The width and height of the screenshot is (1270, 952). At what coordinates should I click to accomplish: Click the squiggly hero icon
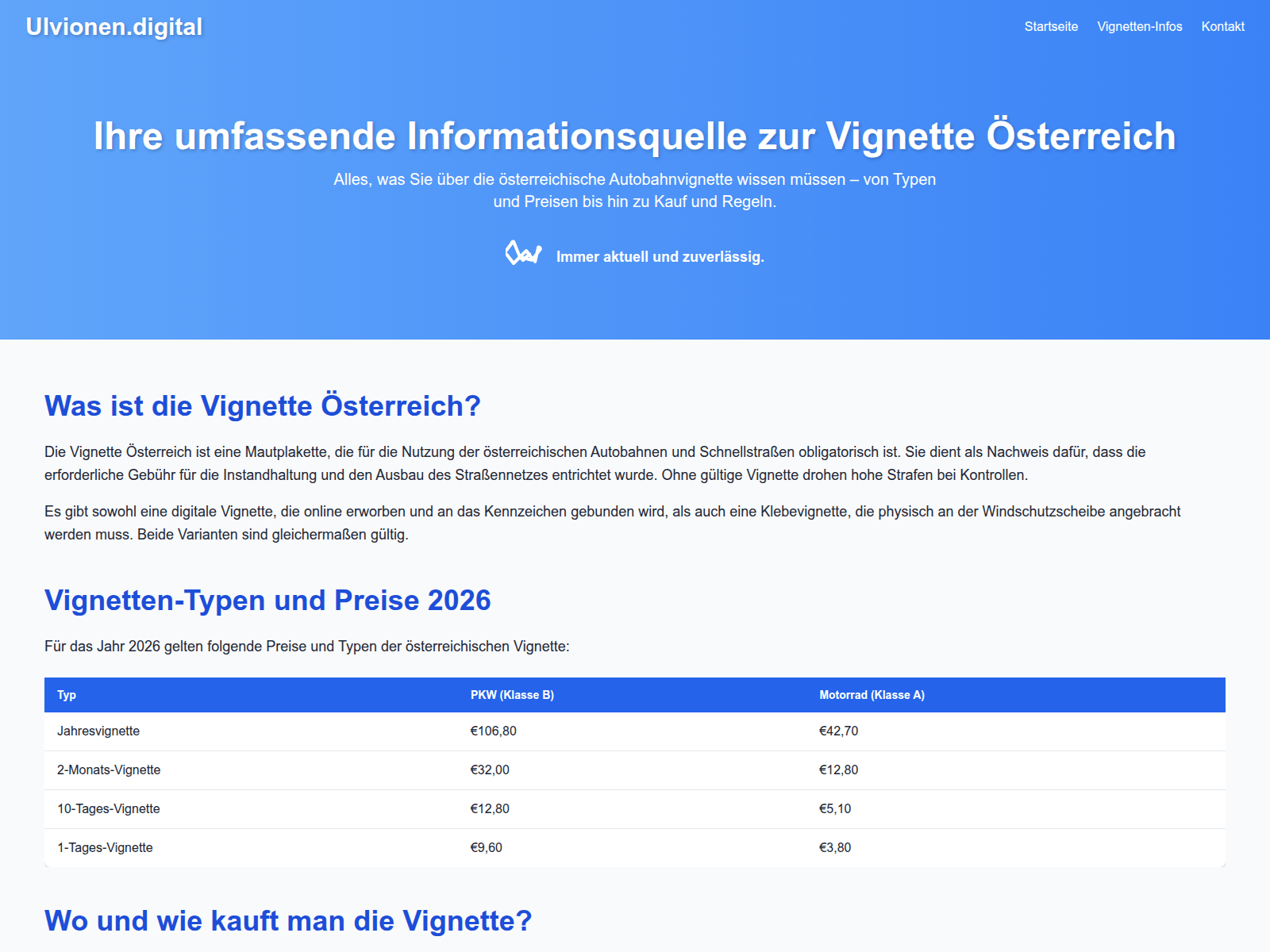click(x=523, y=254)
